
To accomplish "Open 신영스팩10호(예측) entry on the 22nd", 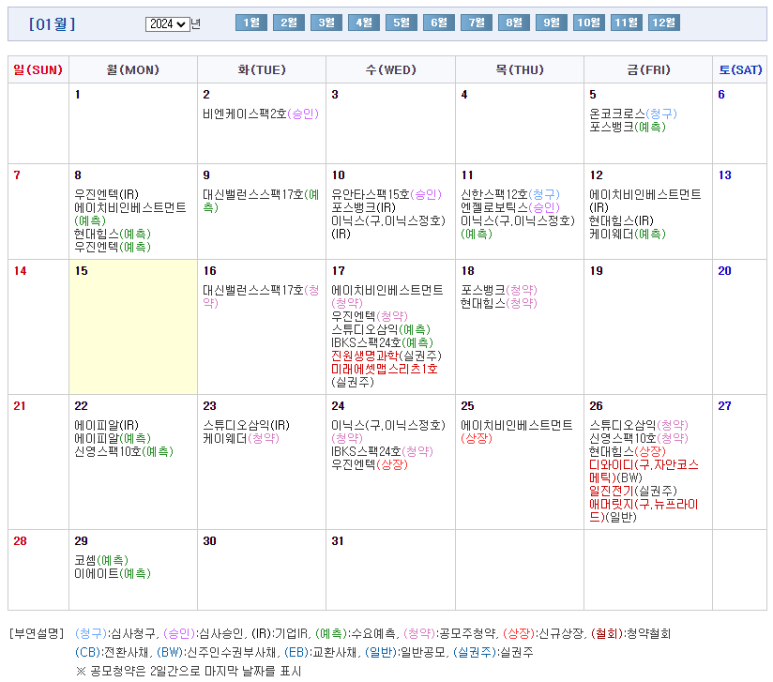I will point(124,451).
